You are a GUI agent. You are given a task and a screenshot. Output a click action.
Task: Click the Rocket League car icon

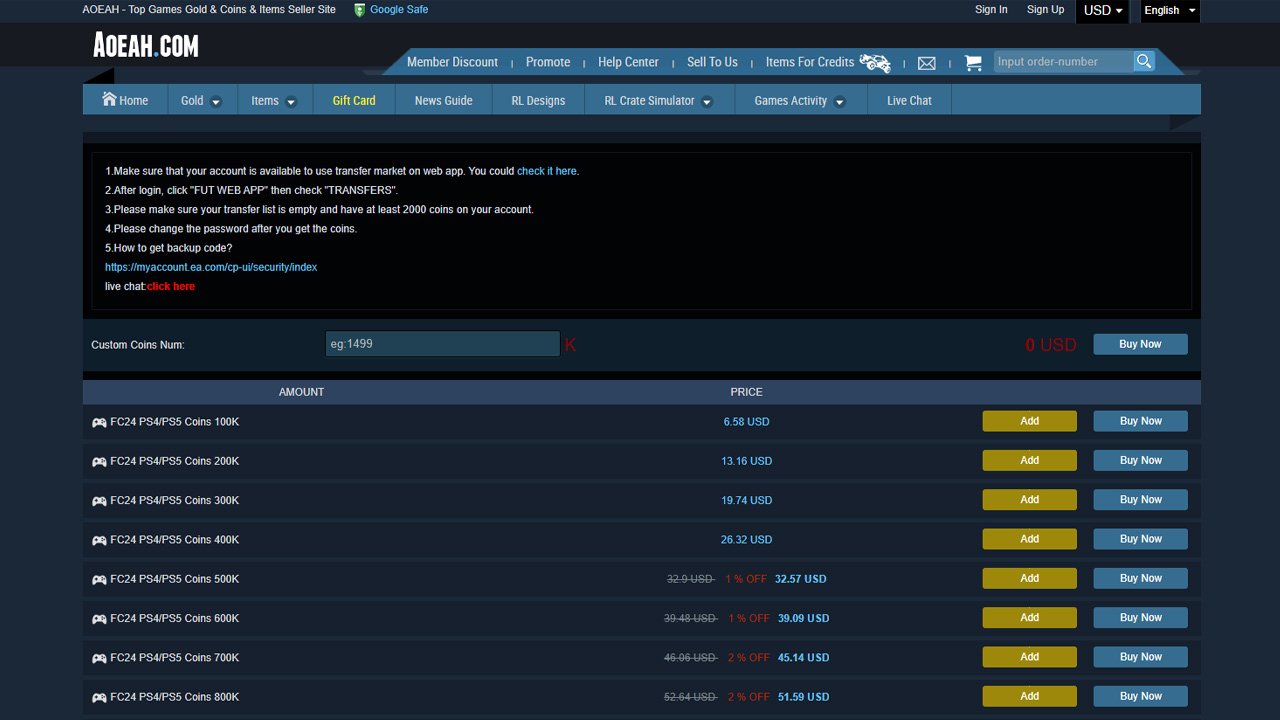pyautogui.click(x=875, y=63)
